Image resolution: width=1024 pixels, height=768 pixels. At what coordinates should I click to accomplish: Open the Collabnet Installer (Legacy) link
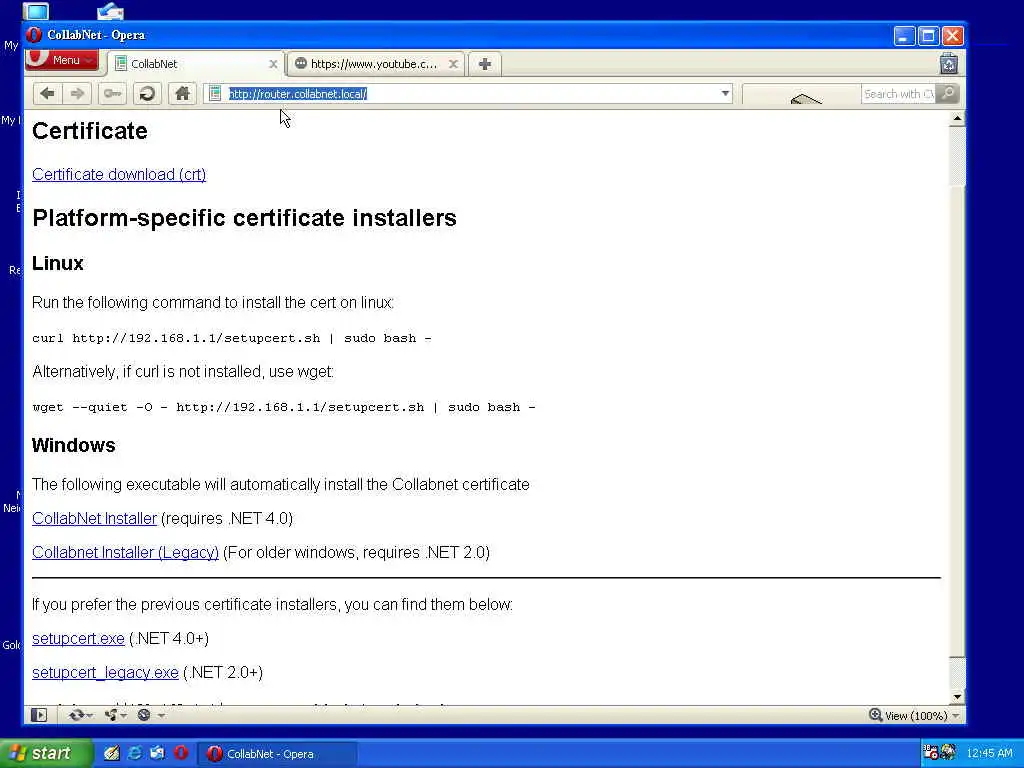(125, 552)
